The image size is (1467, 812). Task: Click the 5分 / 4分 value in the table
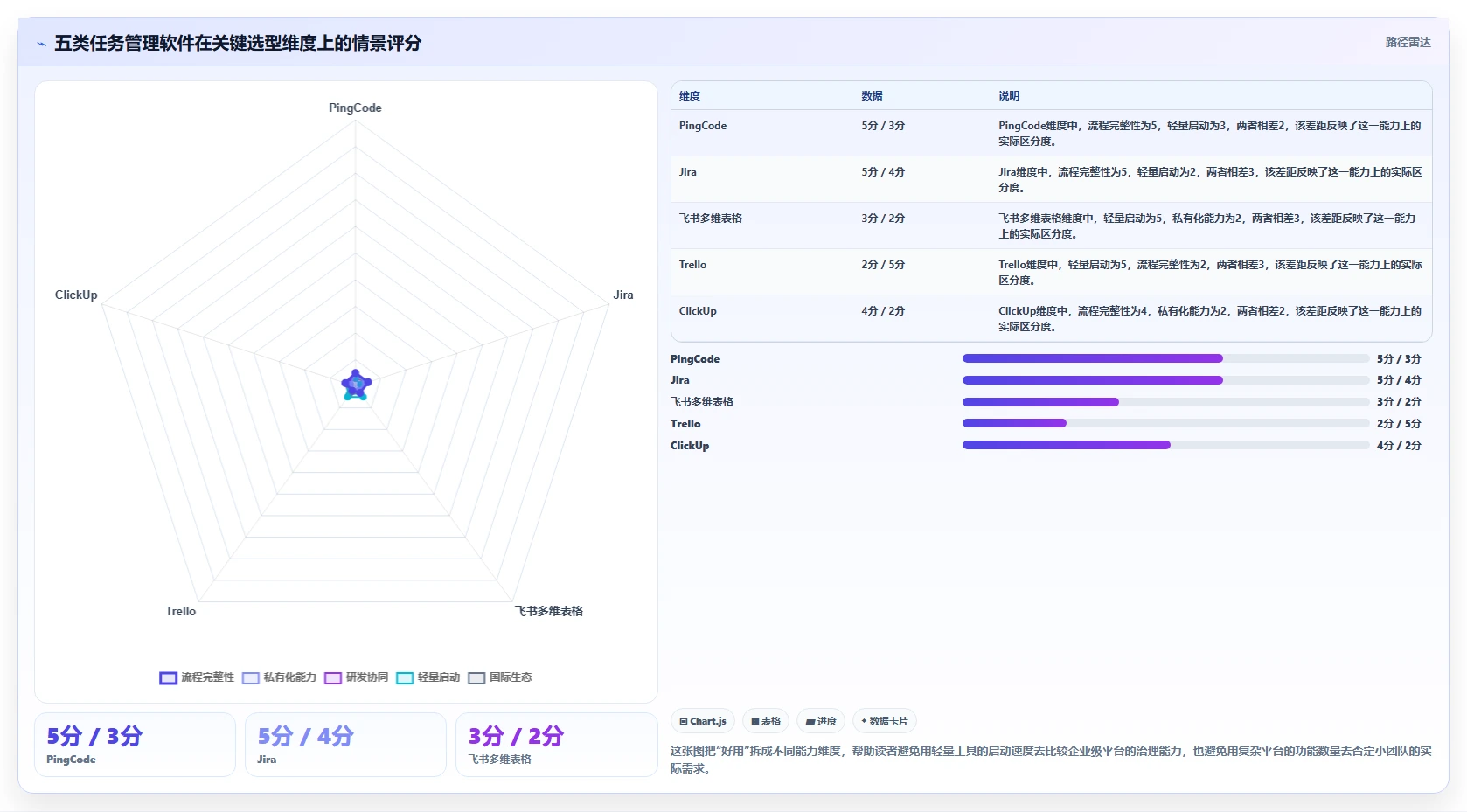coord(883,172)
